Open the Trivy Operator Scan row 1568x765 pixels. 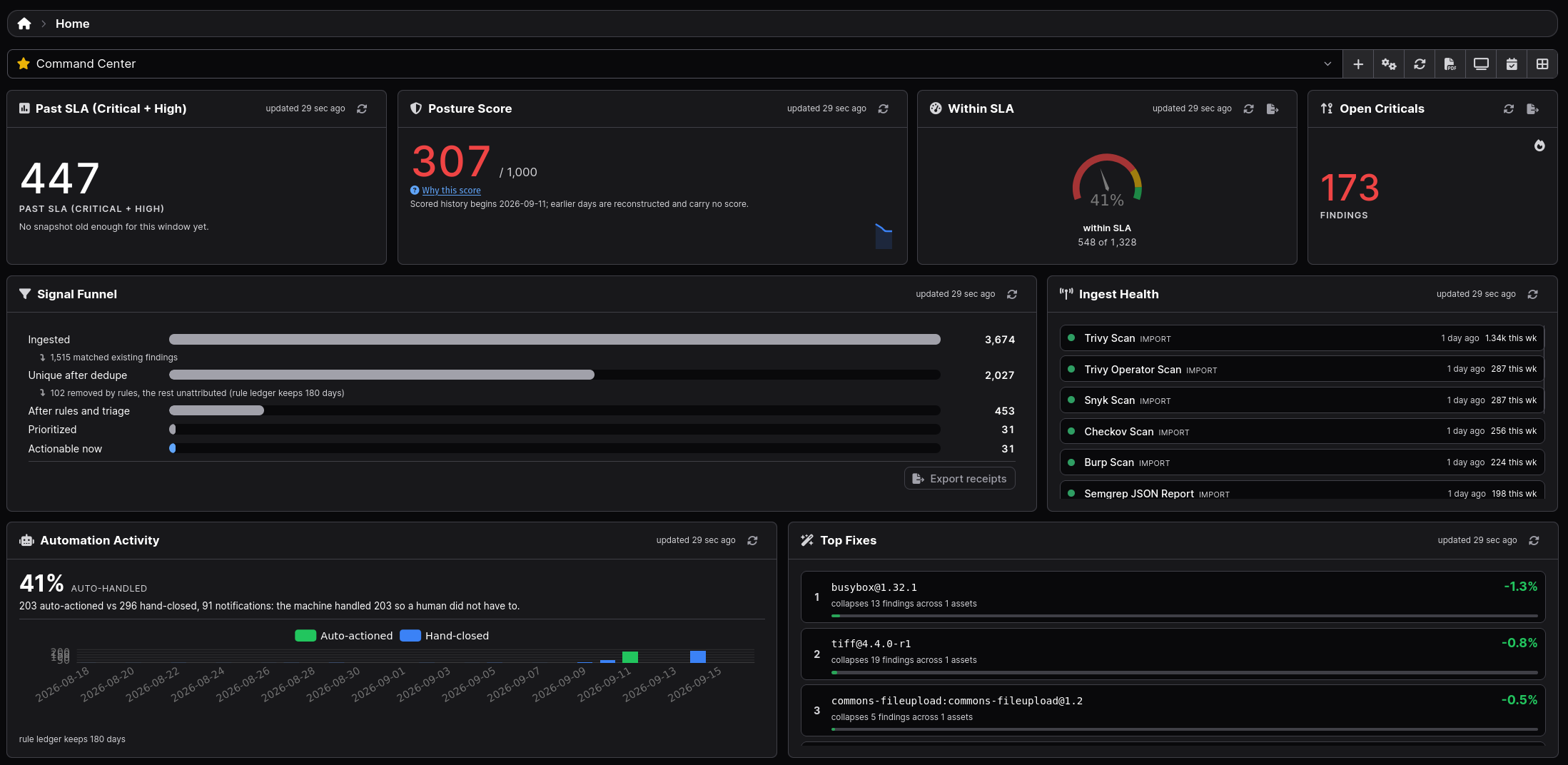coord(1302,369)
